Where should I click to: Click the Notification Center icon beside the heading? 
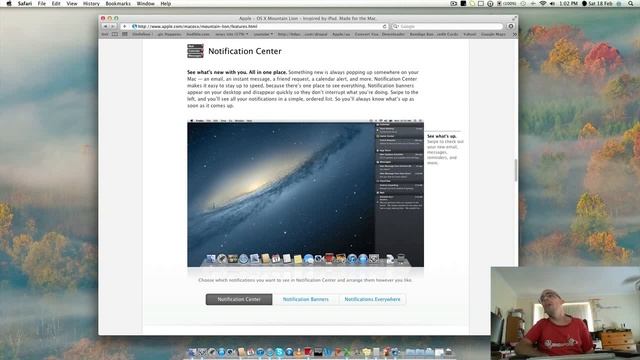(x=195, y=51)
